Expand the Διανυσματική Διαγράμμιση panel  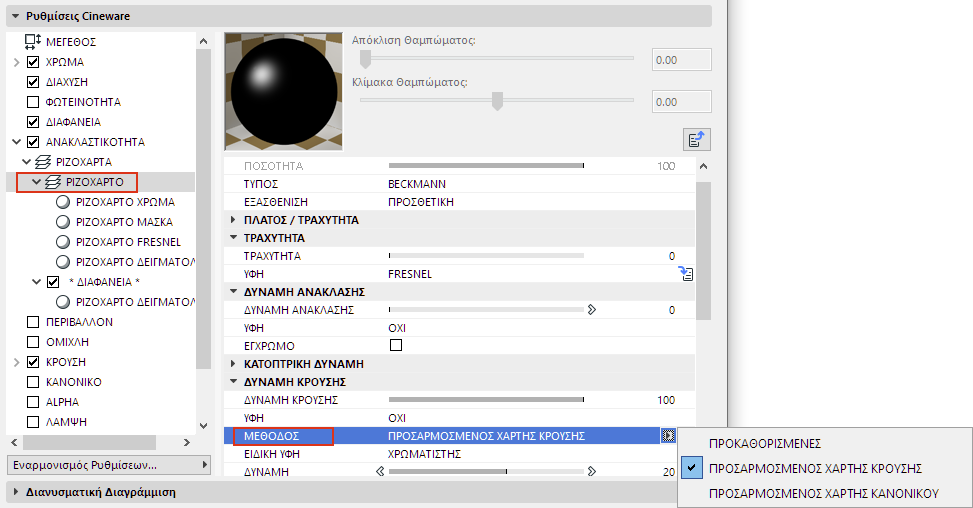pyautogui.click(x=16, y=492)
